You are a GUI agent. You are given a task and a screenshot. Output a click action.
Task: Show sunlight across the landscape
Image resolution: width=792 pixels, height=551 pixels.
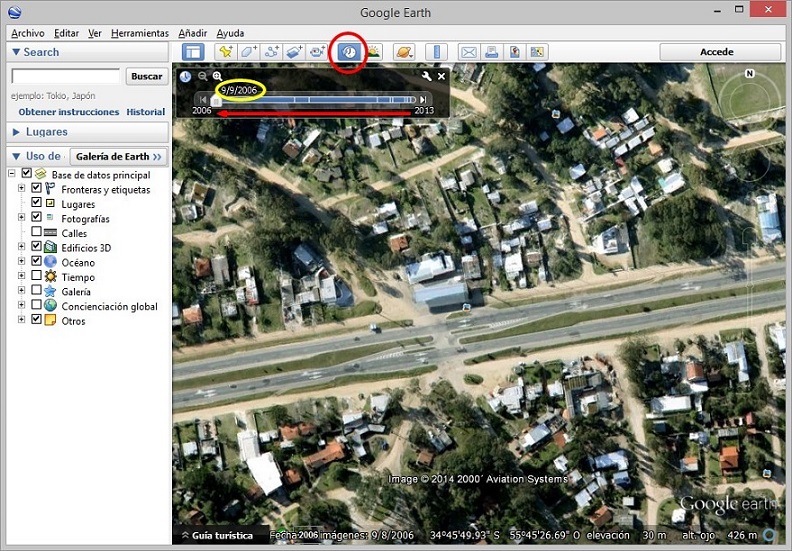(x=374, y=52)
